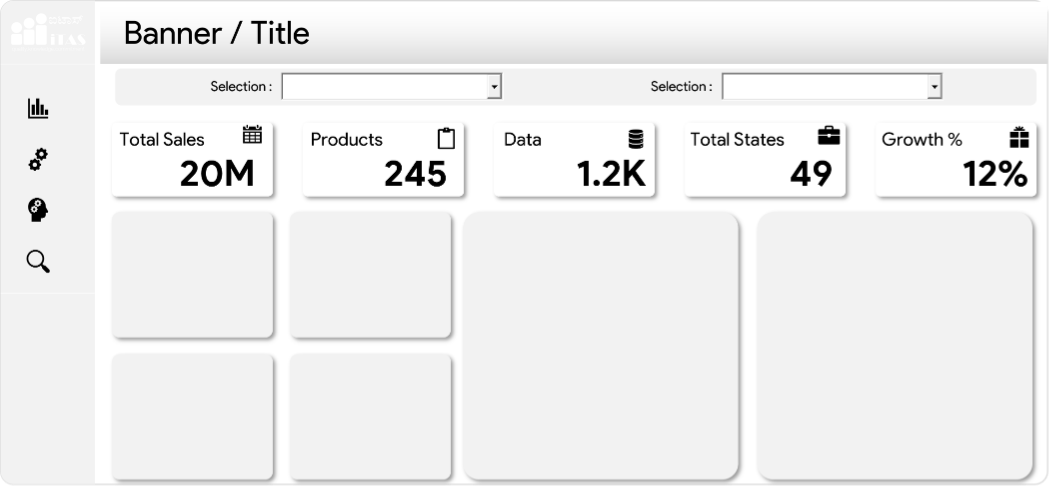Image resolution: width=1050 pixels, height=486 pixels.
Task: Click inside the second Selection combo box
Action: click(824, 87)
